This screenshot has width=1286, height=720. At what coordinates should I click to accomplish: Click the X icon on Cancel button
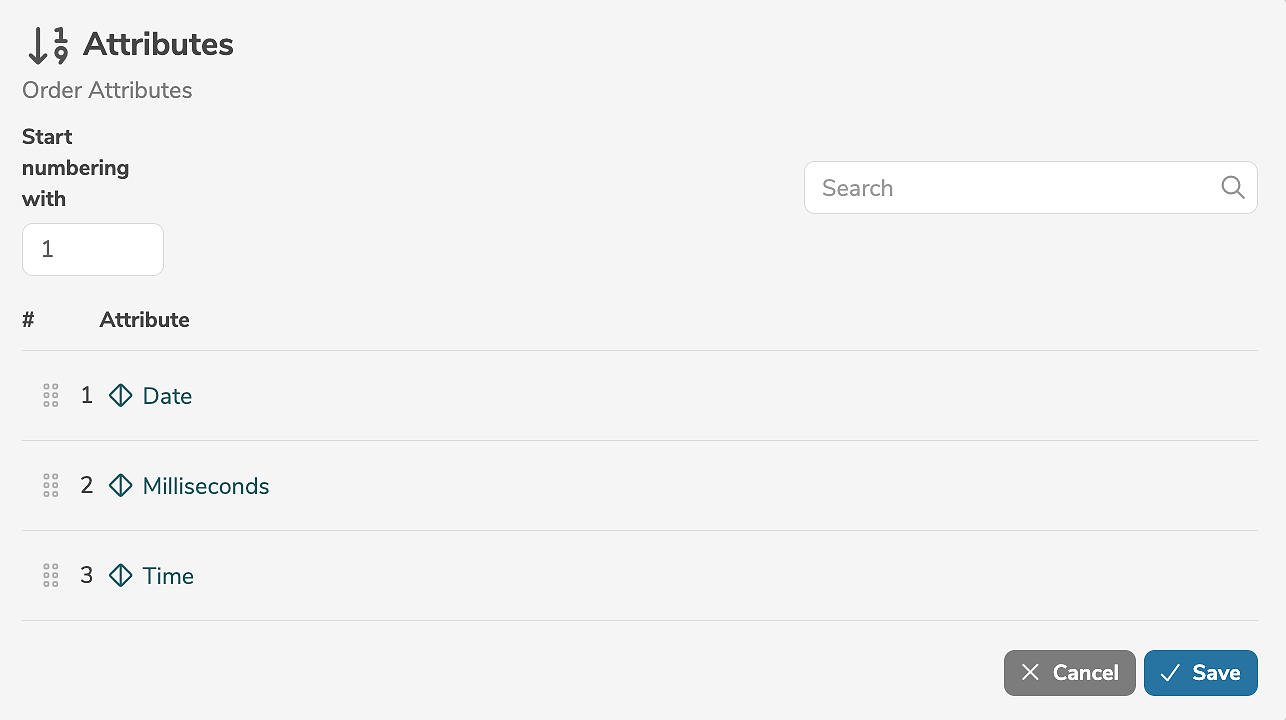point(1031,673)
